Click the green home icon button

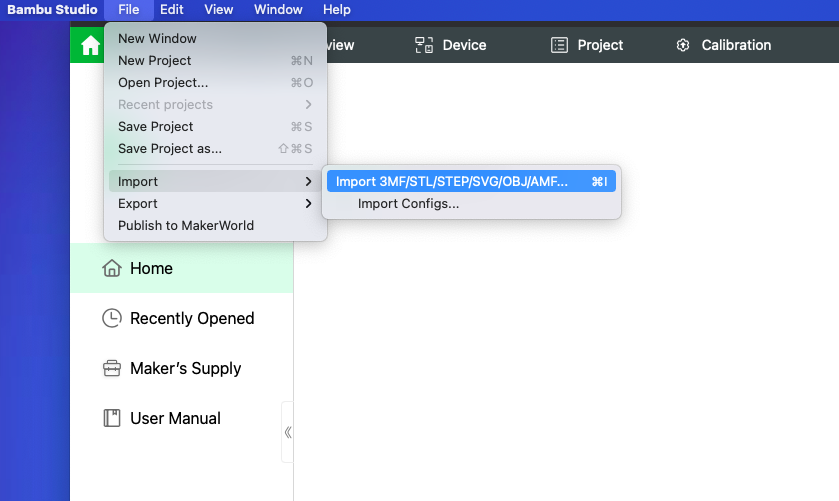point(88,45)
